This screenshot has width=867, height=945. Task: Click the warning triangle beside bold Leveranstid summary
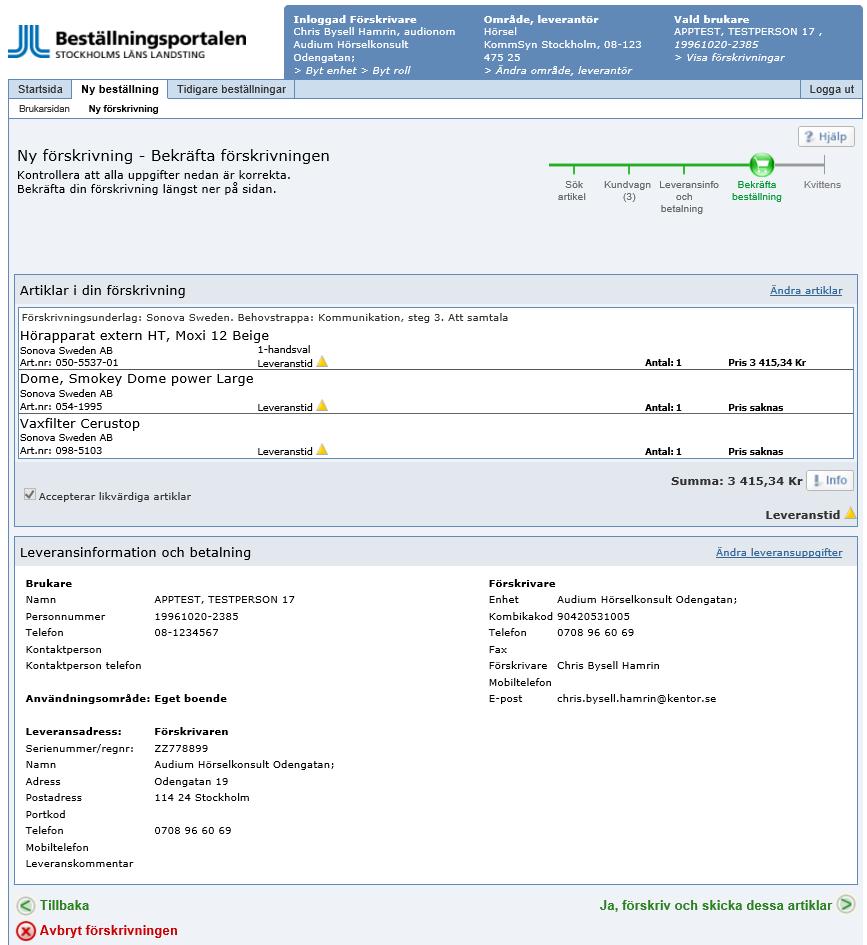pyautogui.click(x=850, y=513)
